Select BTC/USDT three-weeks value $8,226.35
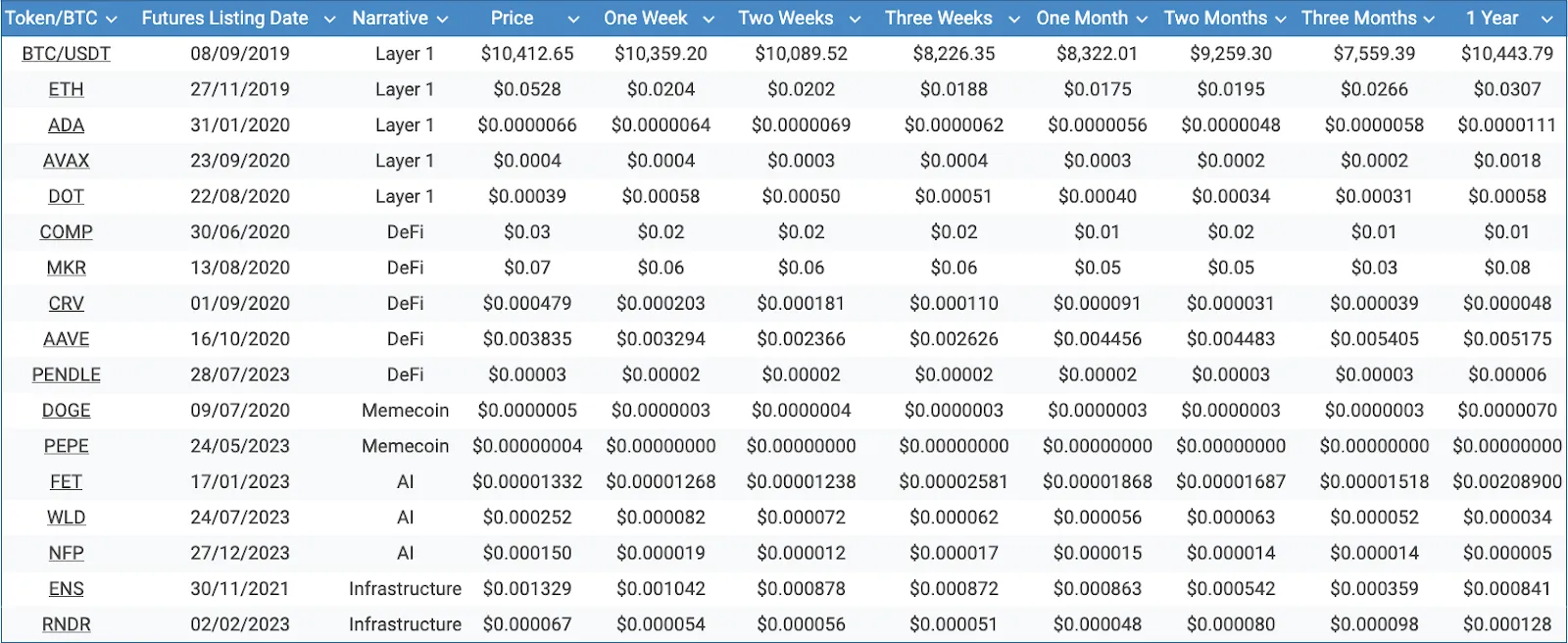This screenshot has height=643, width=1568. coord(954,54)
